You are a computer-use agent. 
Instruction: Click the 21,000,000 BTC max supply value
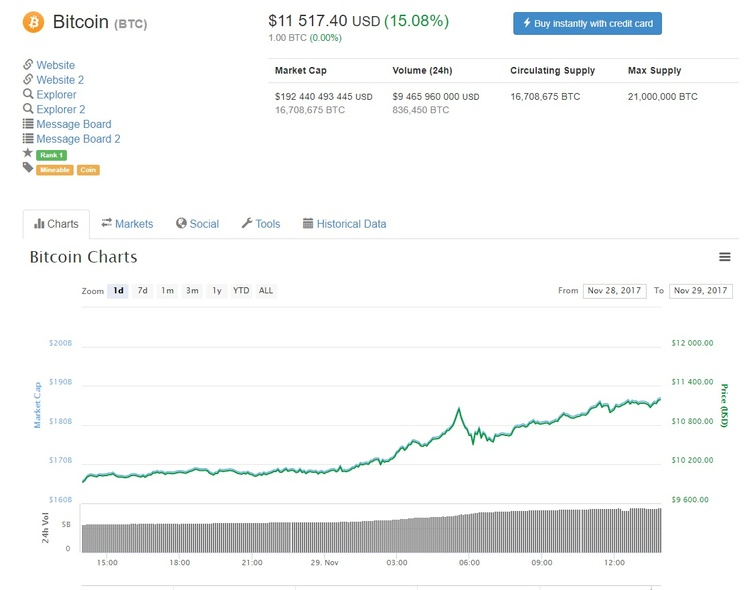click(663, 97)
